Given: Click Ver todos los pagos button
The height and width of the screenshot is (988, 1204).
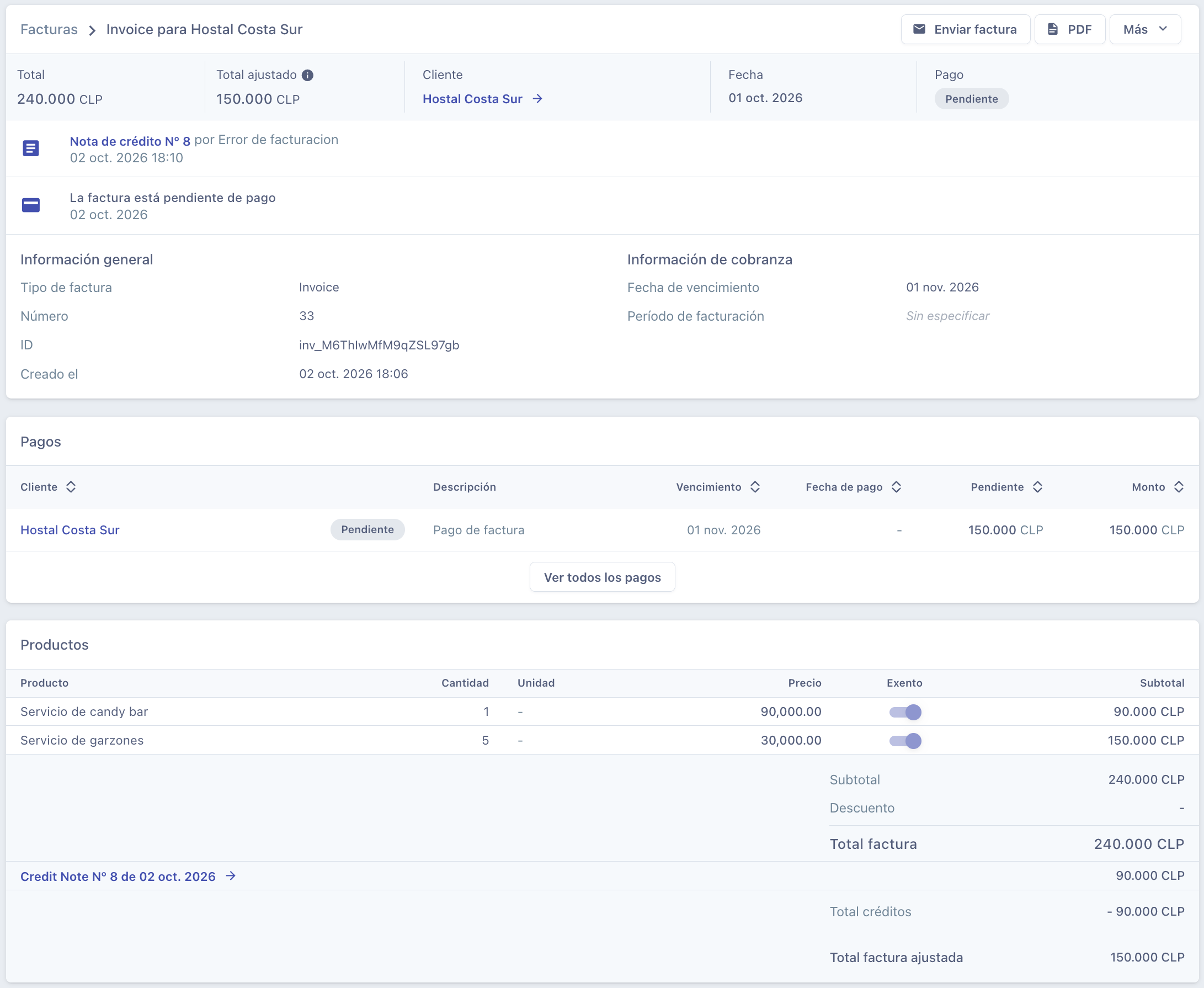Looking at the screenshot, I should [602, 577].
